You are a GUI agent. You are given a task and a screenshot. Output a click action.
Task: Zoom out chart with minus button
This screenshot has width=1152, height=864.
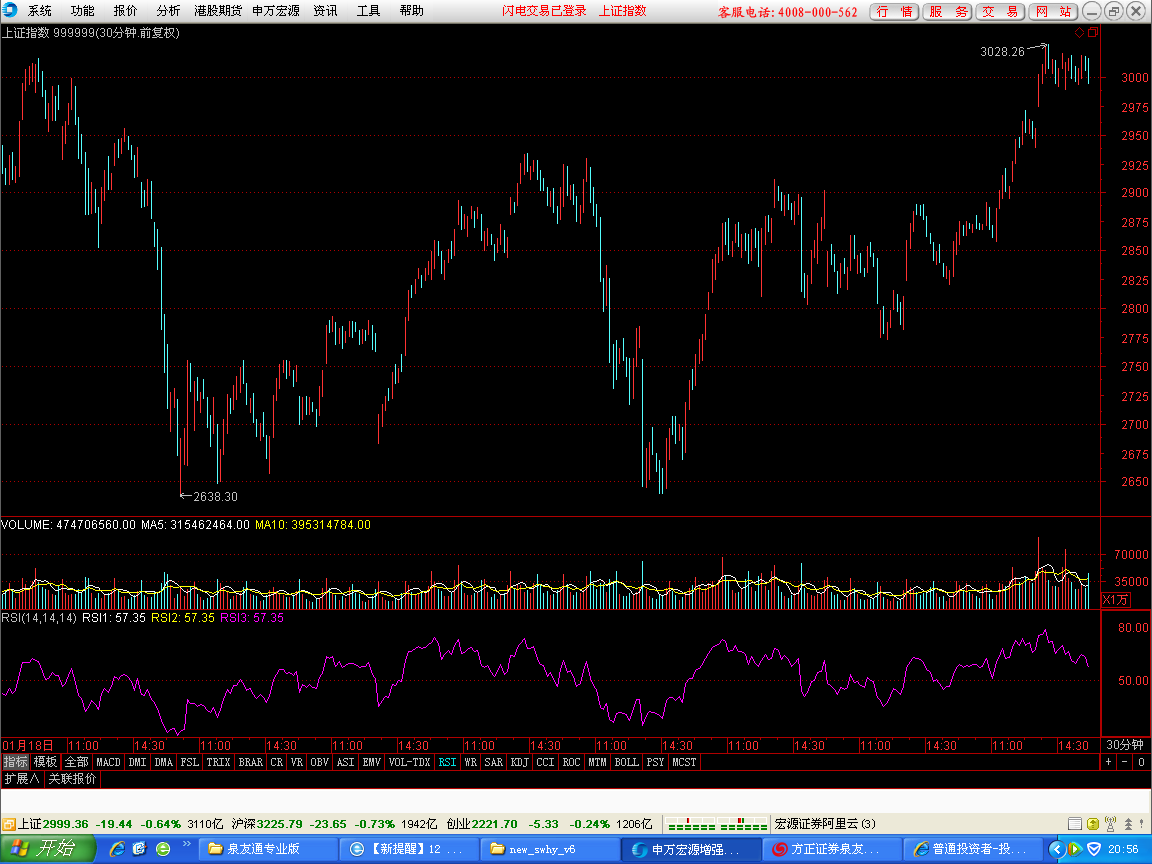(x=1125, y=762)
